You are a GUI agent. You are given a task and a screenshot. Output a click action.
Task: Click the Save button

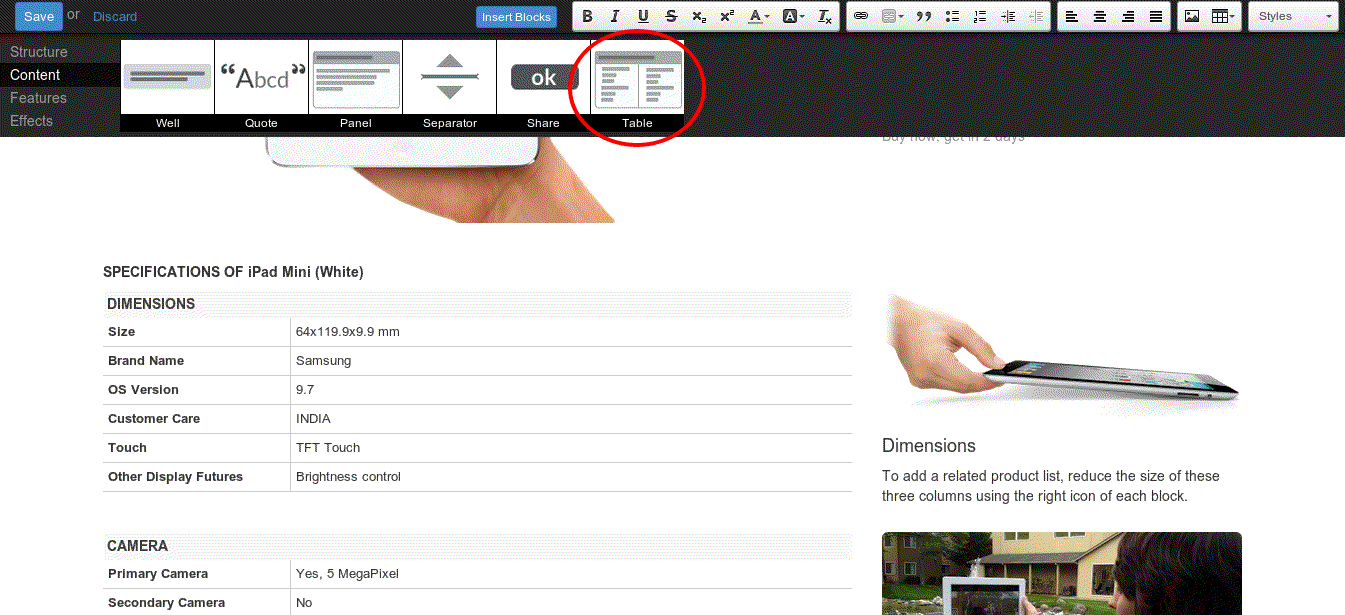tap(39, 16)
